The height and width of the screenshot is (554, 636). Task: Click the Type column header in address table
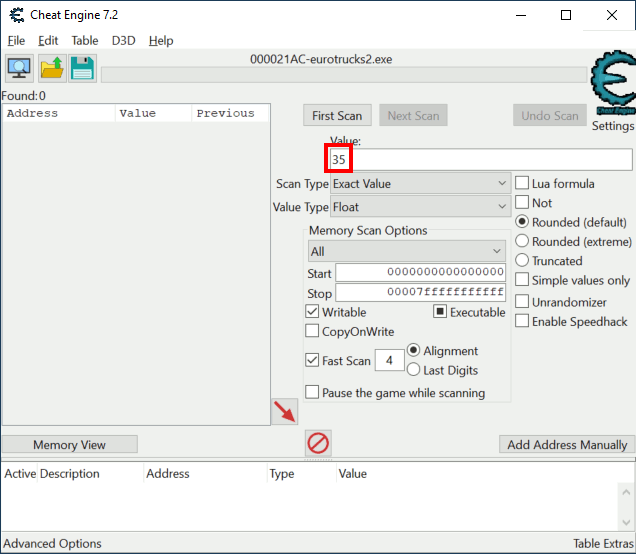coord(301,474)
